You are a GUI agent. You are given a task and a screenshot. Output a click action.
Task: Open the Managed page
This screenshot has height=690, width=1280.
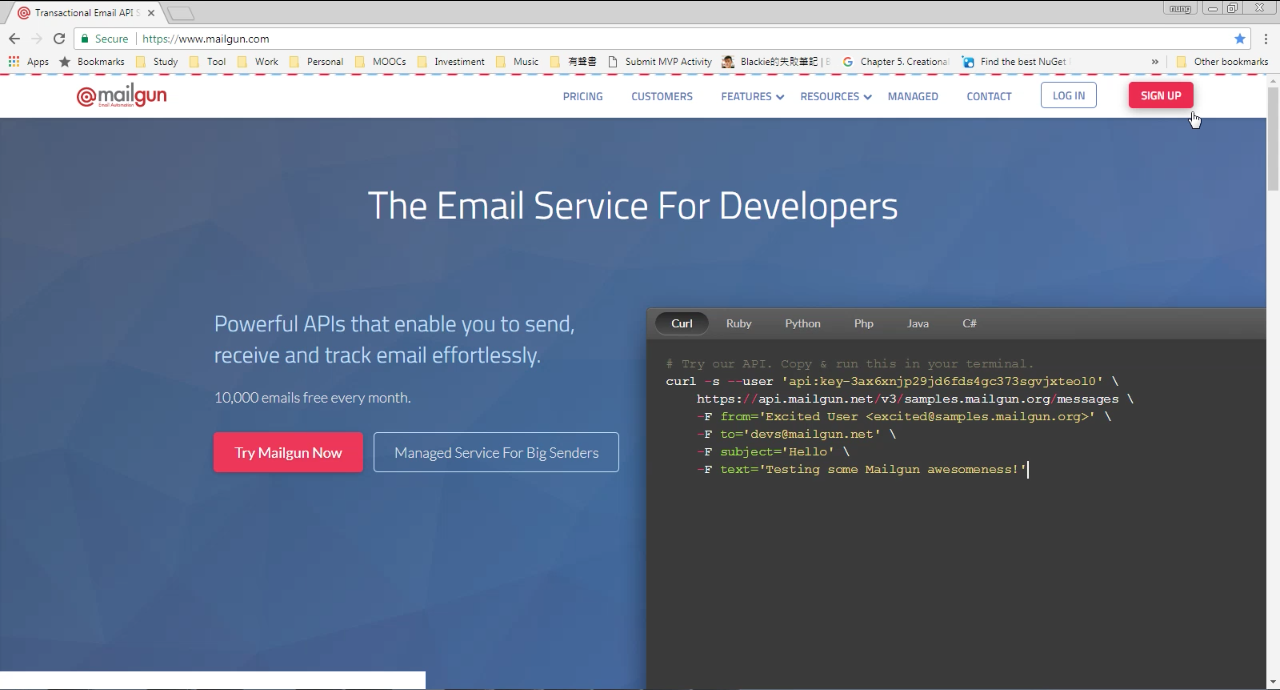(913, 96)
